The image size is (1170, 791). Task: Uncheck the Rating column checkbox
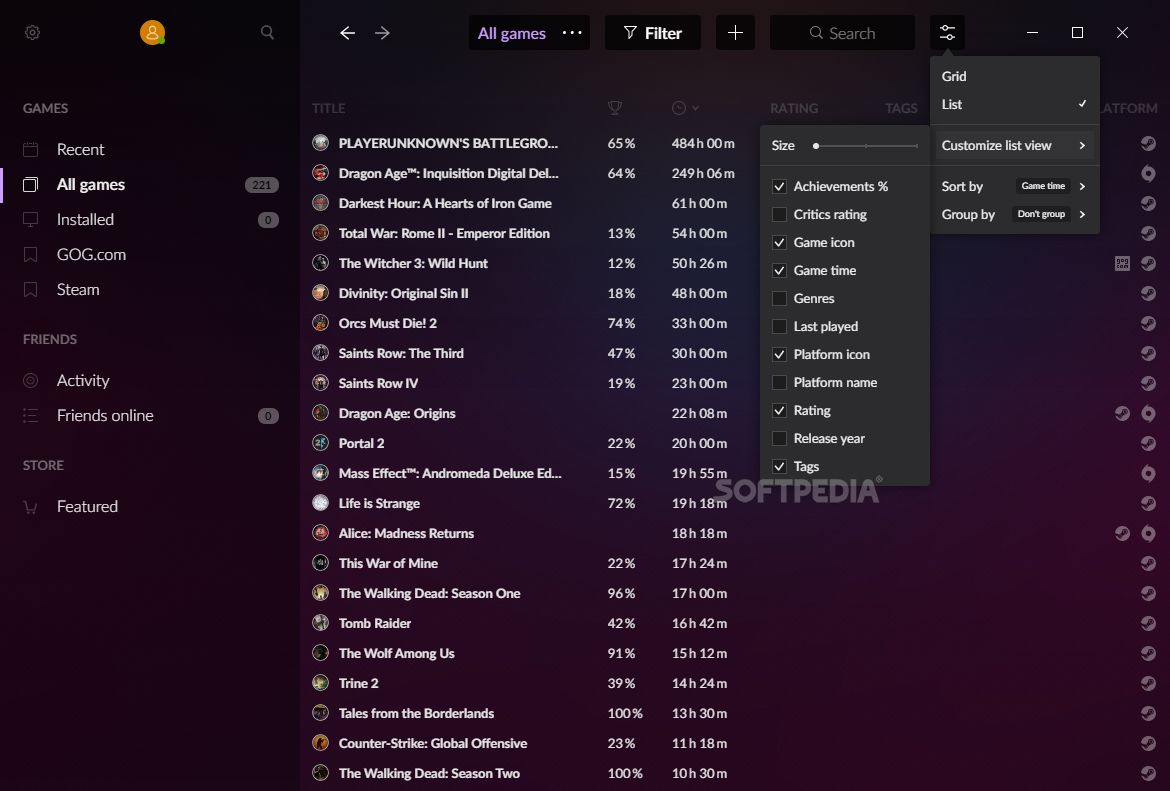point(779,410)
